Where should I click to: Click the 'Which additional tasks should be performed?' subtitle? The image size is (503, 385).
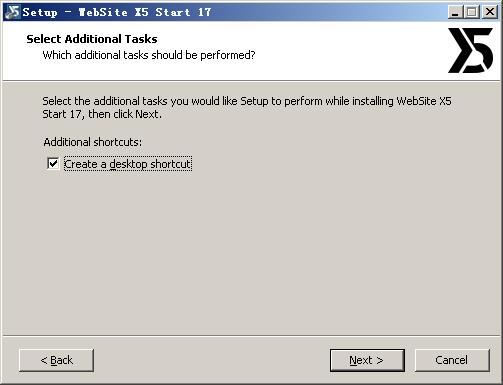point(149,55)
